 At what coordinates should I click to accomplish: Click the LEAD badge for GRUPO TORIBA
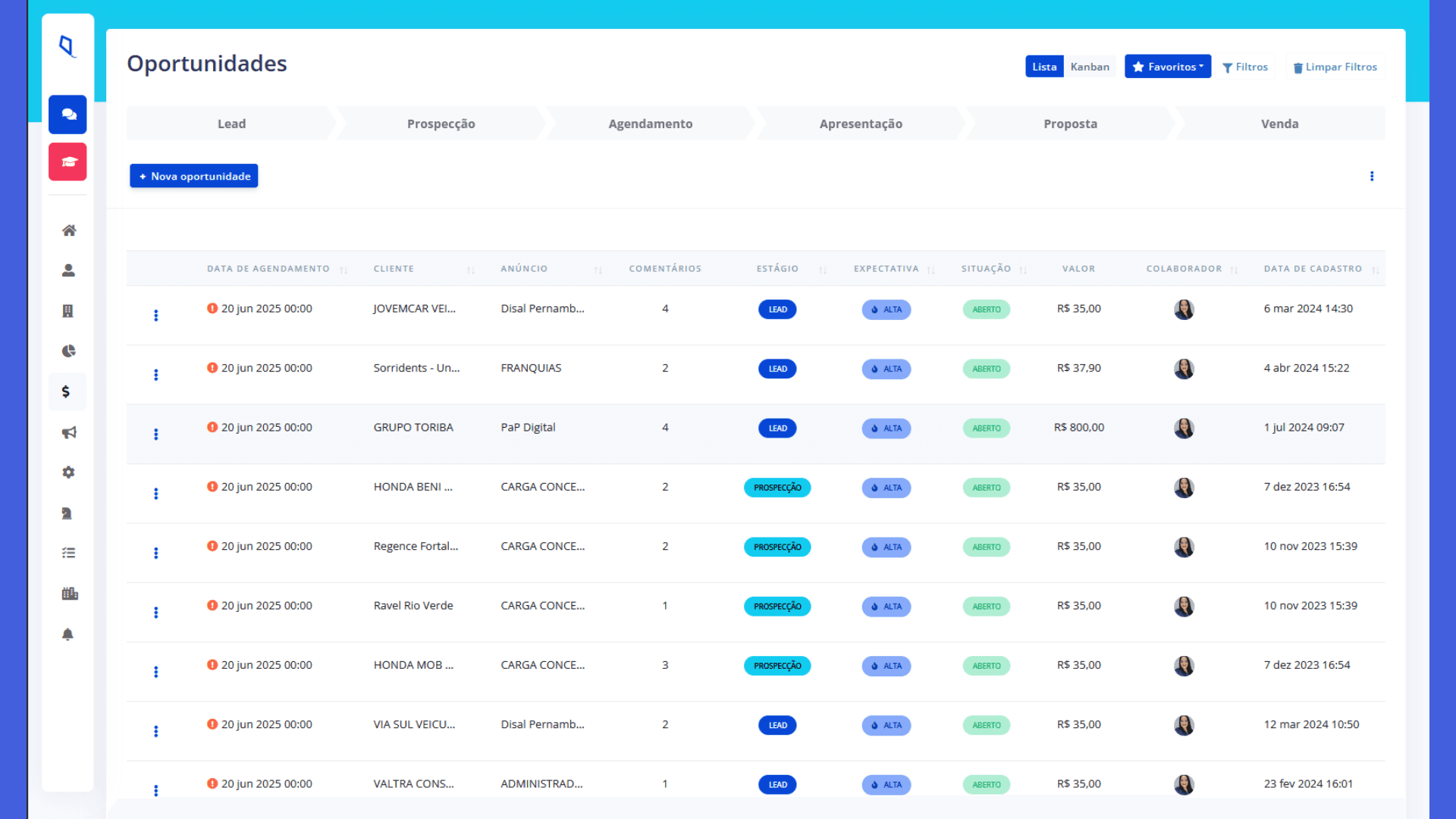point(777,428)
